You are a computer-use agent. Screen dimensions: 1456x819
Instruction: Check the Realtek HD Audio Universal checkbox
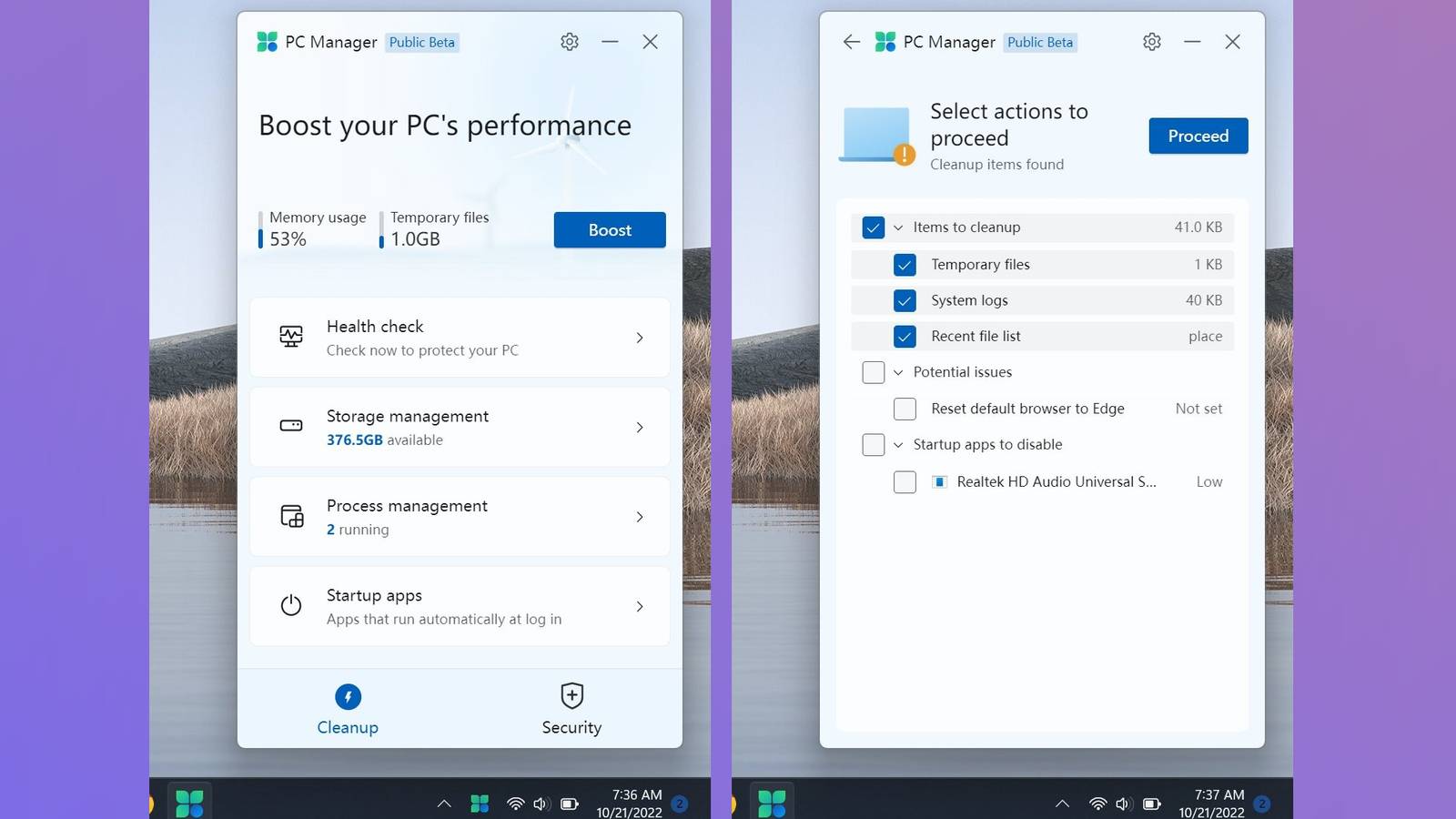905,481
